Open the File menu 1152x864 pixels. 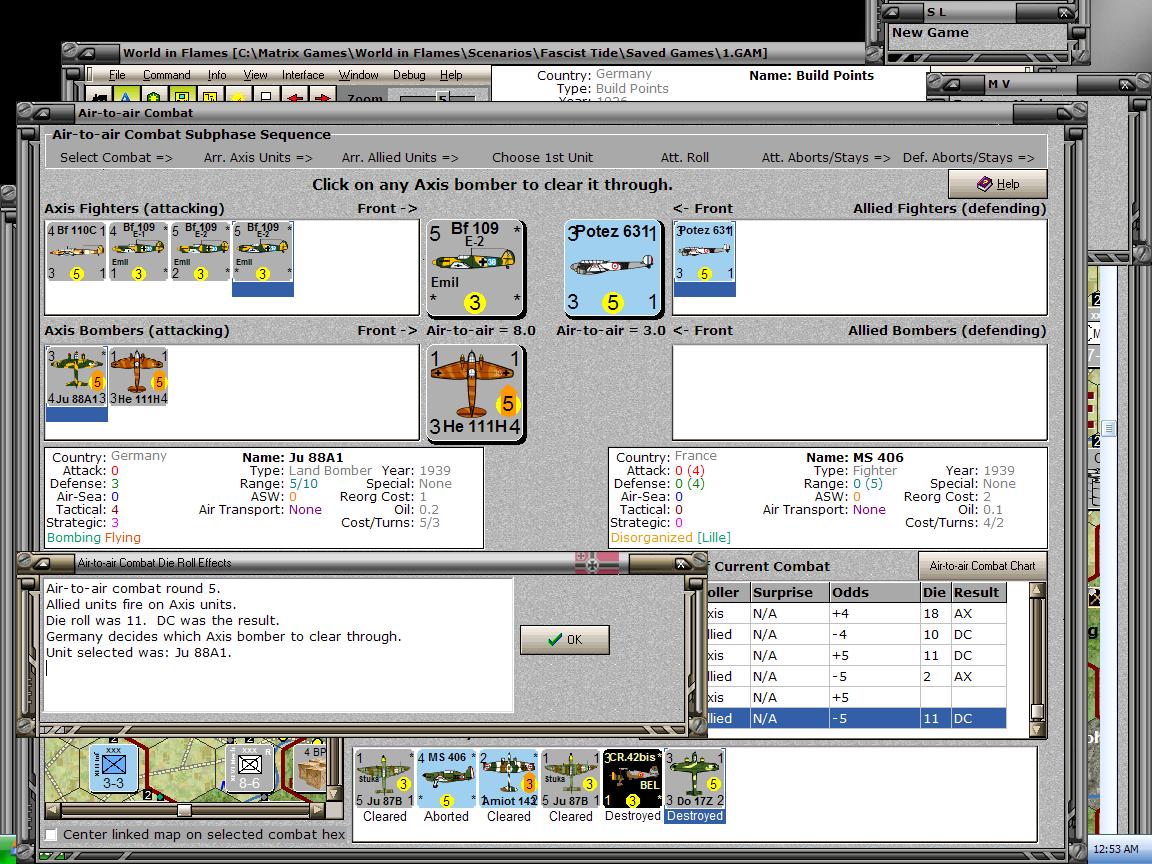[117, 75]
